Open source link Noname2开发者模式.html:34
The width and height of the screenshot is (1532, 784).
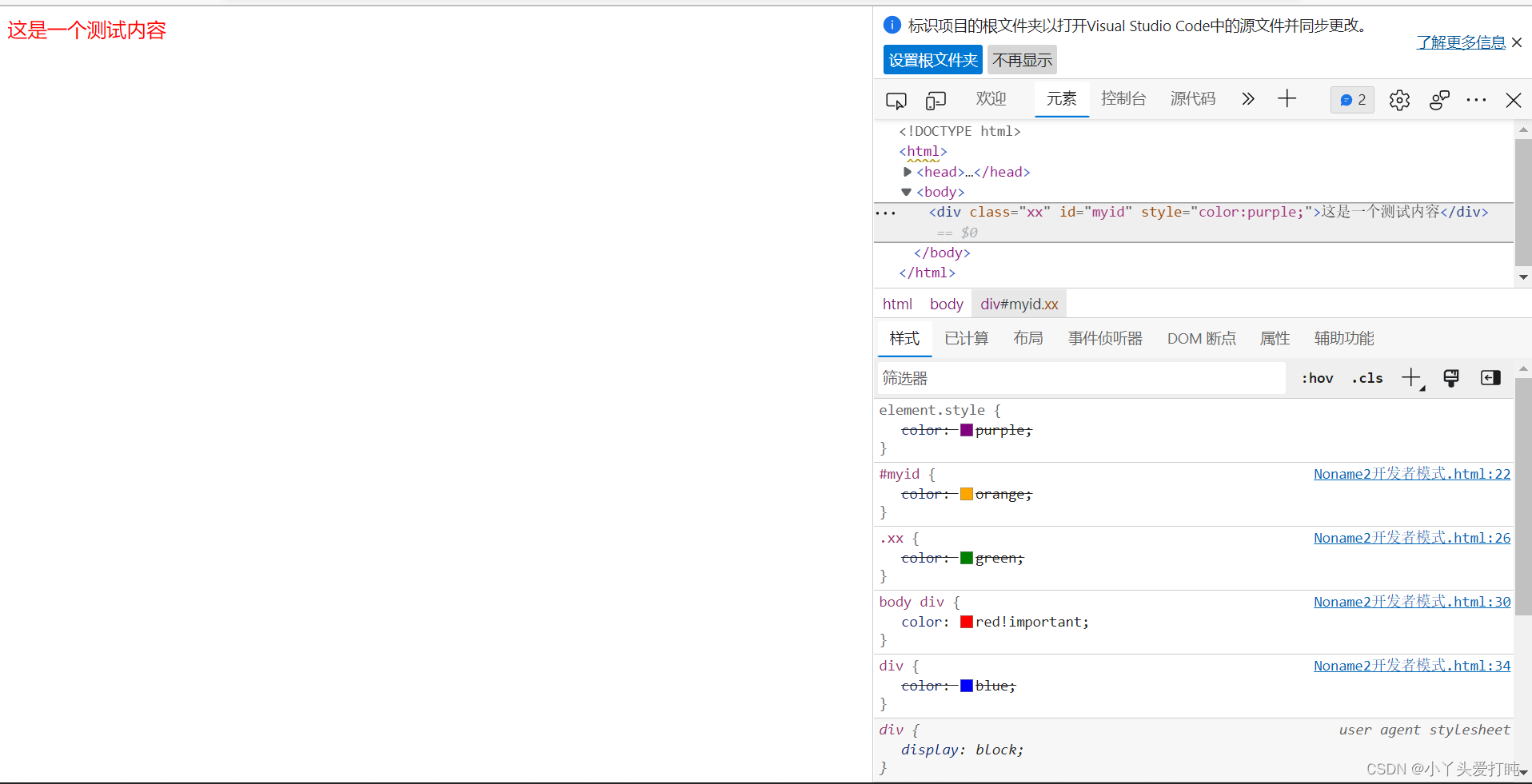click(x=1412, y=666)
